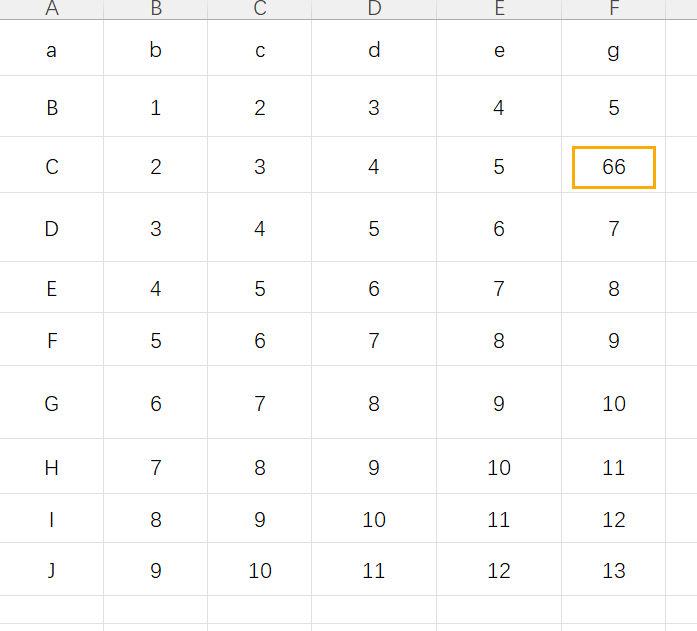This screenshot has height=631, width=697.
Task: Select column header F
Action: (x=613, y=9)
